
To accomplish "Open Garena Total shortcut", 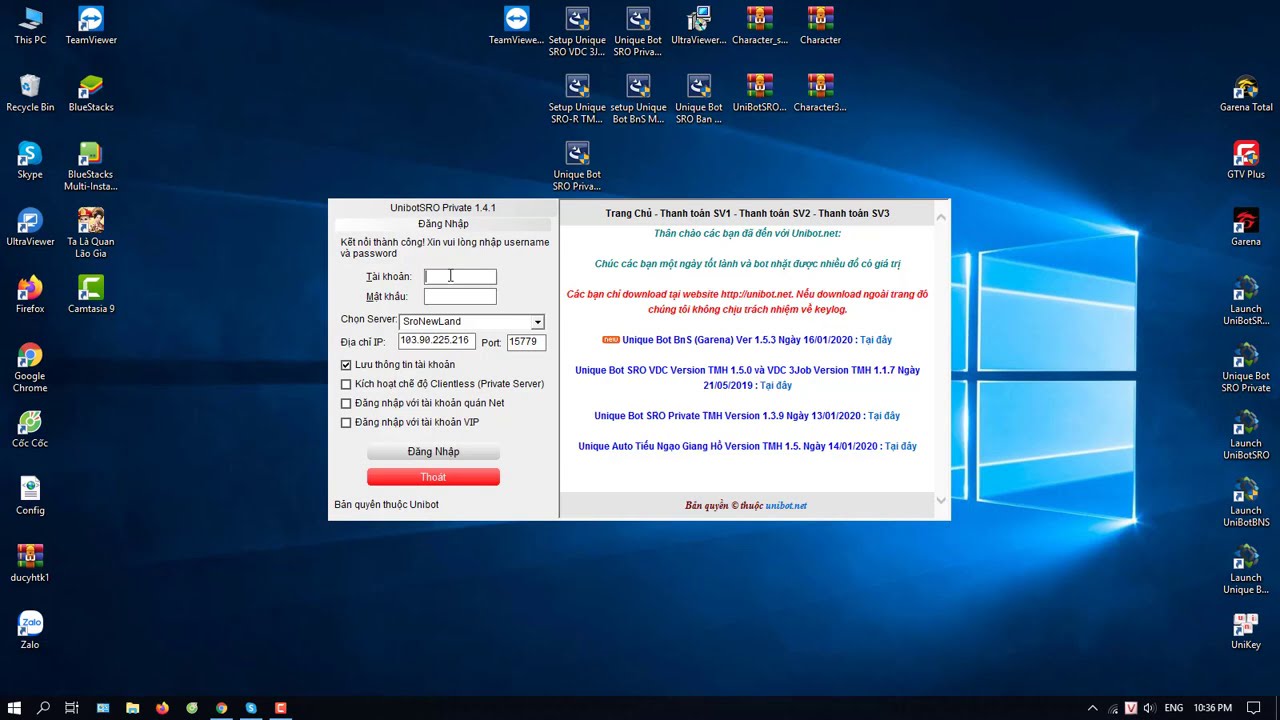I will pos(1246,93).
